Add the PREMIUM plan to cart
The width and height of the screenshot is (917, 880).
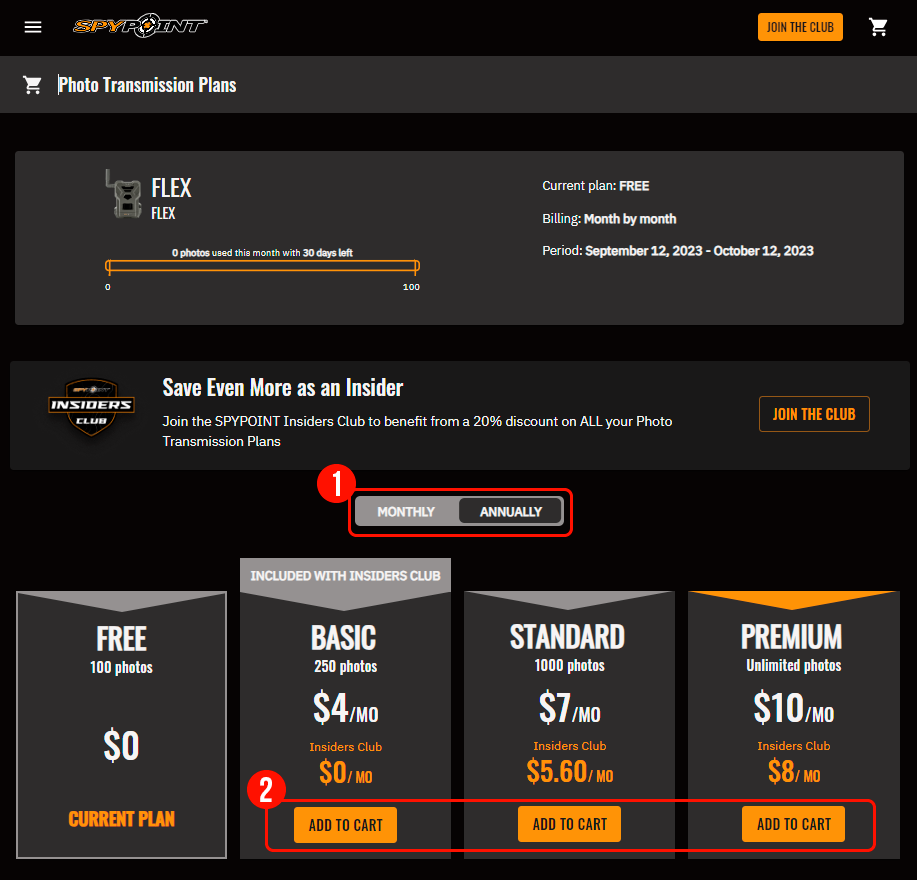click(794, 824)
